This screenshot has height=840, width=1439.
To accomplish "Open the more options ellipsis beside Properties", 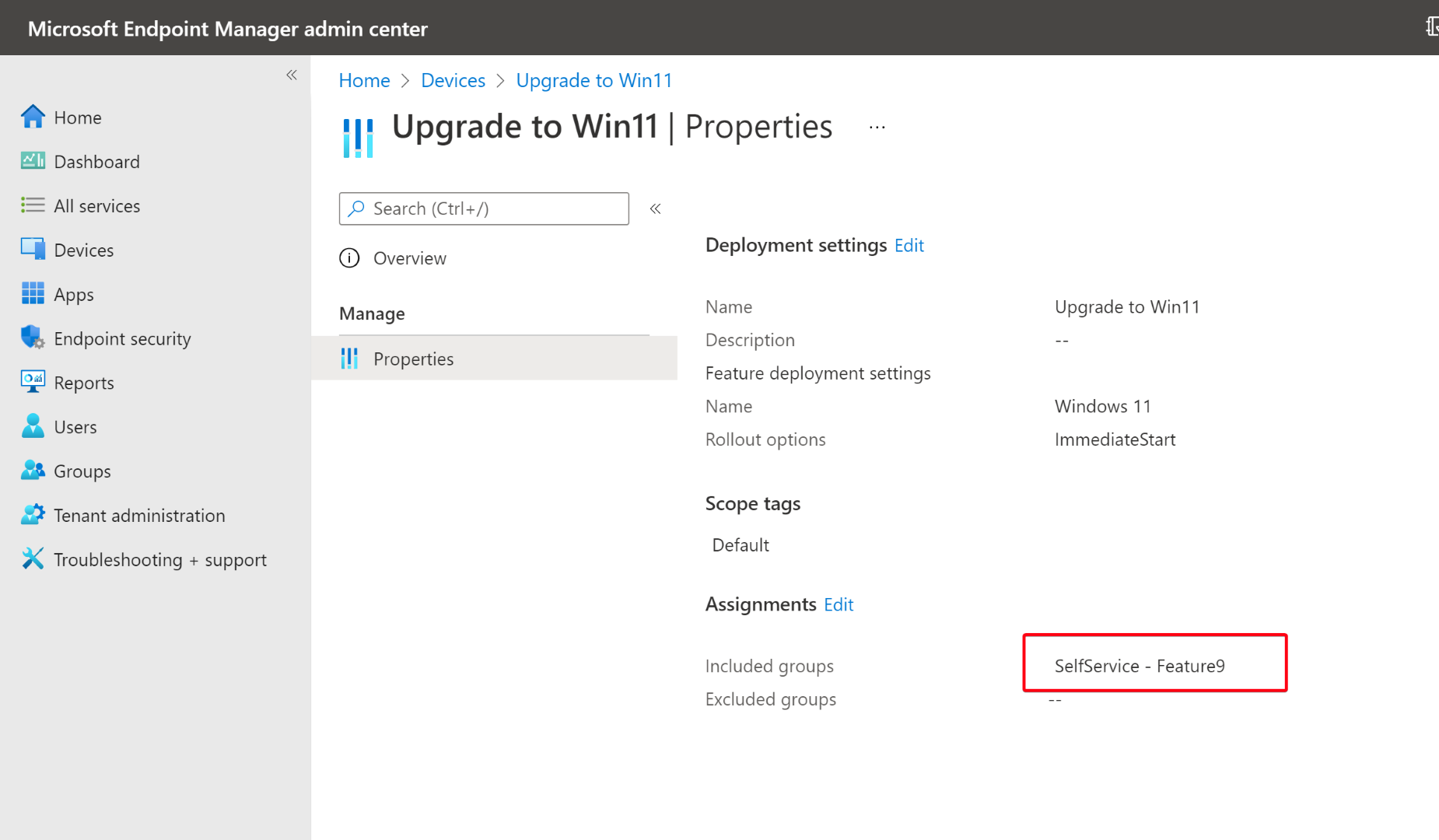I will click(877, 128).
